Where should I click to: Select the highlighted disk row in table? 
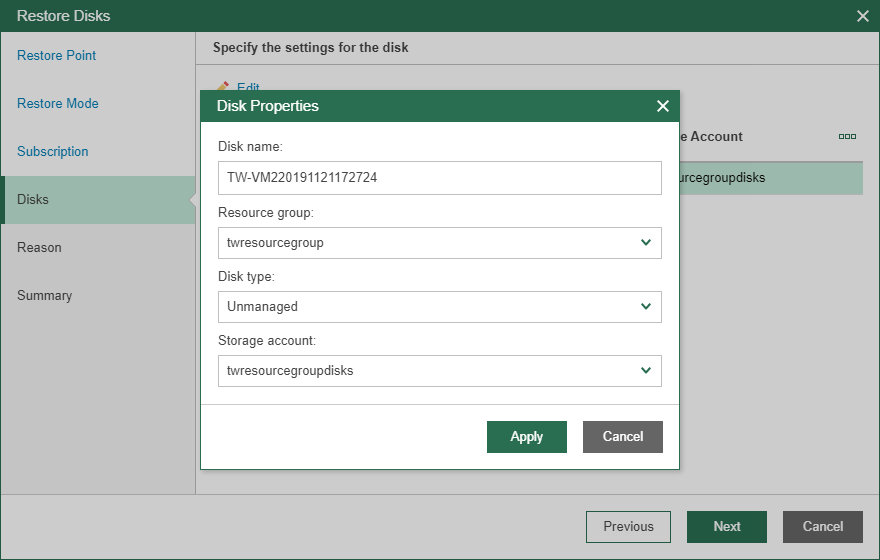(770, 178)
